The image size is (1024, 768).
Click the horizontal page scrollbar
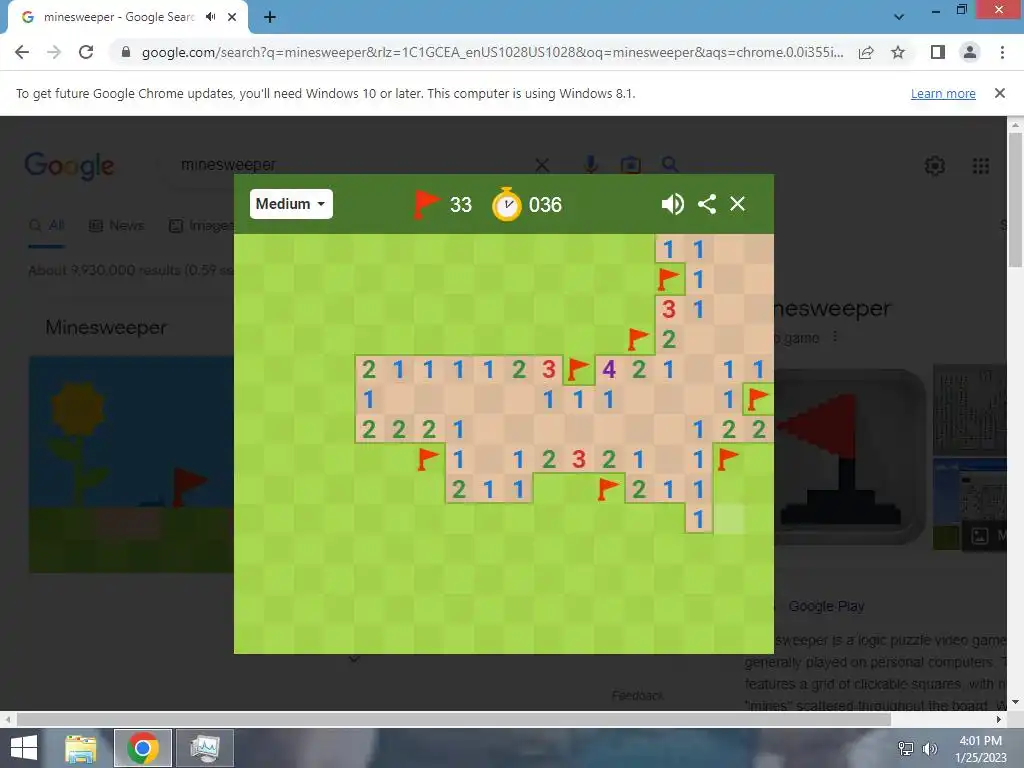(454, 719)
